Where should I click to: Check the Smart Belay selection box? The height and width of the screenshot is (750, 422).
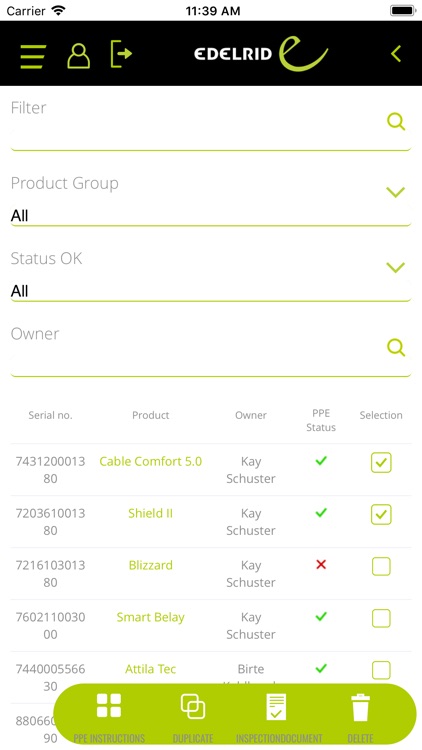tap(381, 618)
